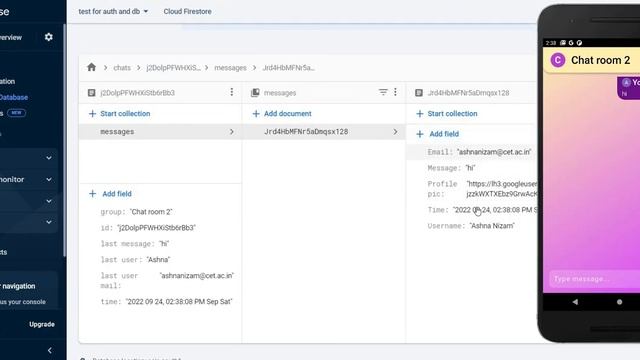Select the Time field in message document
The height and width of the screenshot is (360, 640).
482,210
